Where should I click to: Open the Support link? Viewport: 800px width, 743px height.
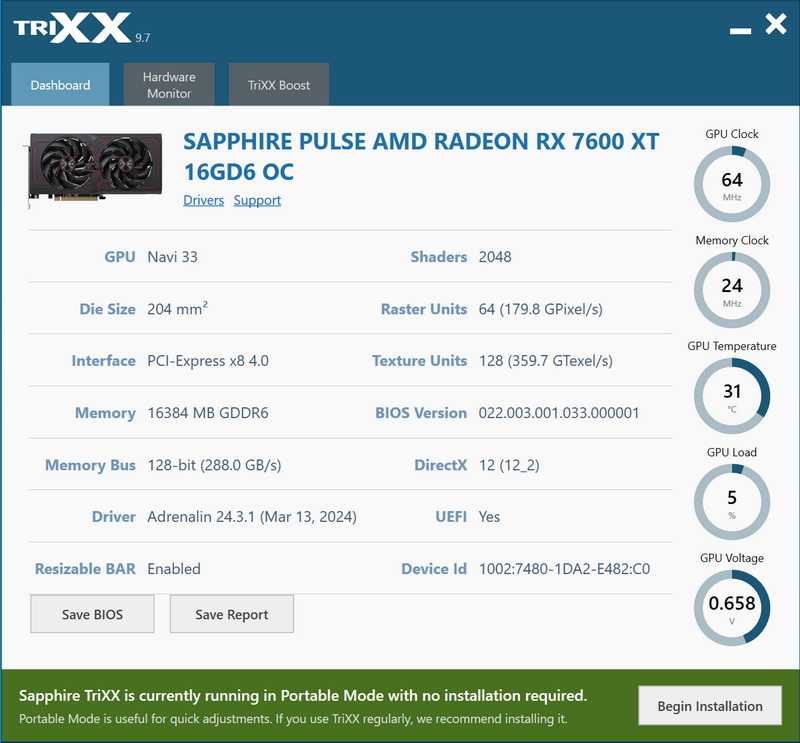(257, 200)
